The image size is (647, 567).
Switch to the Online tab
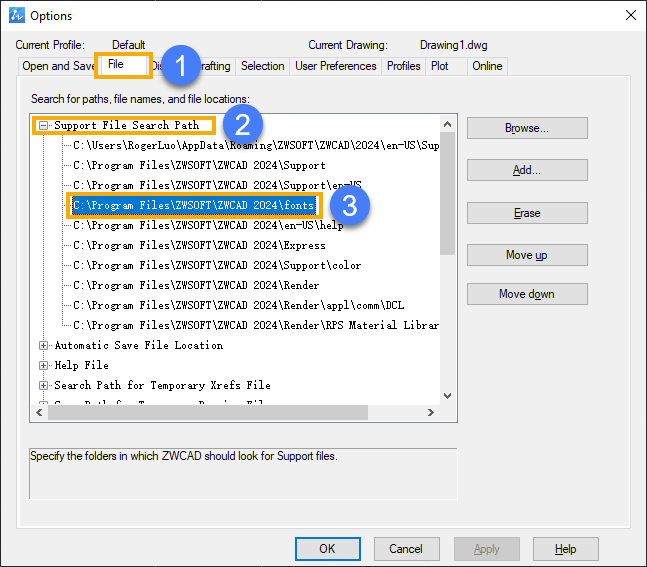click(487, 66)
